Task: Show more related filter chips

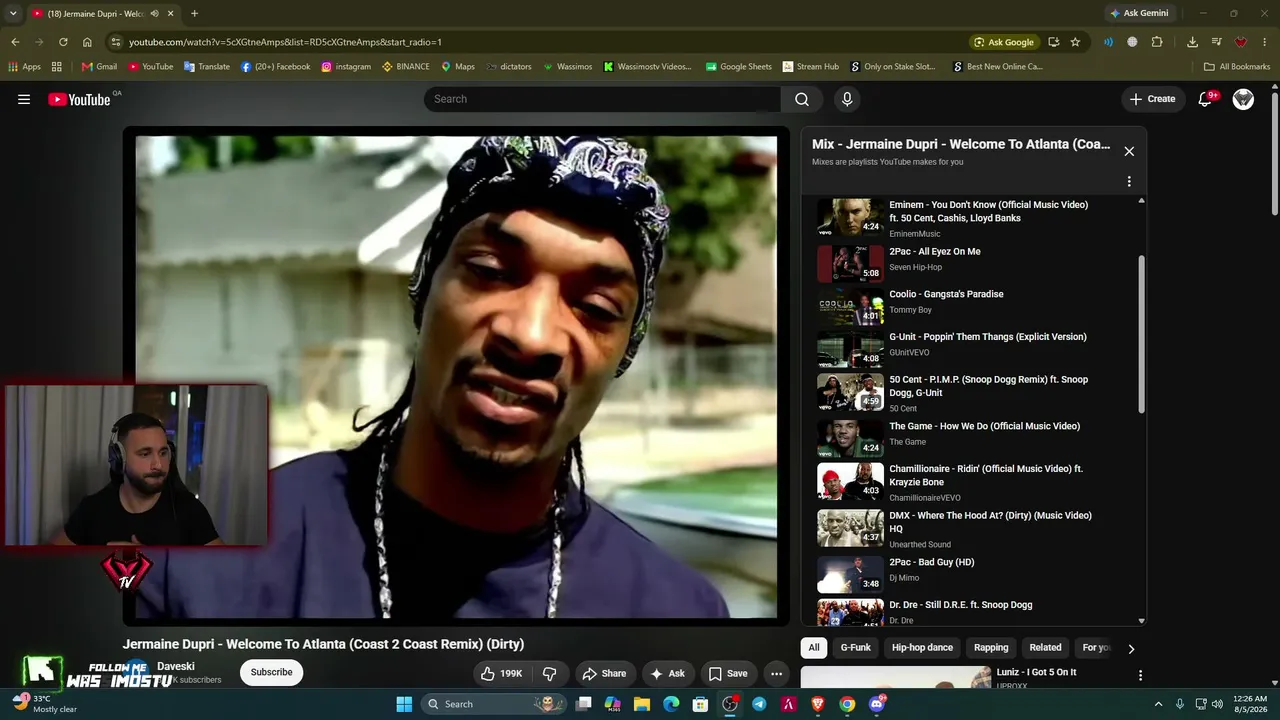Action: click(x=1131, y=648)
